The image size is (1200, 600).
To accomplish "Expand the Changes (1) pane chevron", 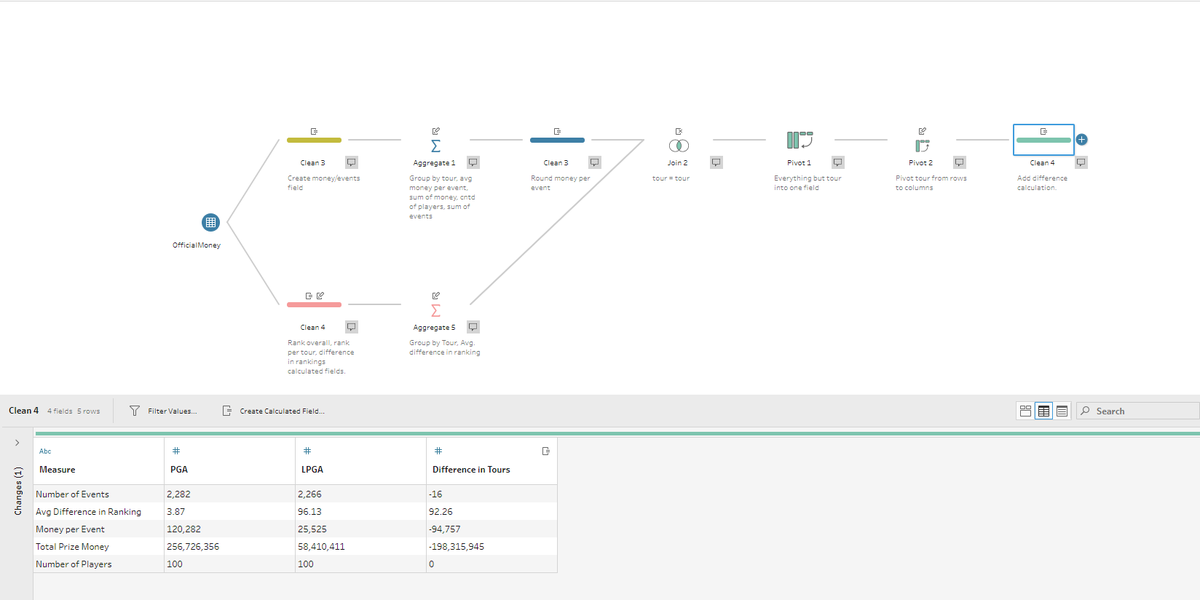I will point(15,442).
